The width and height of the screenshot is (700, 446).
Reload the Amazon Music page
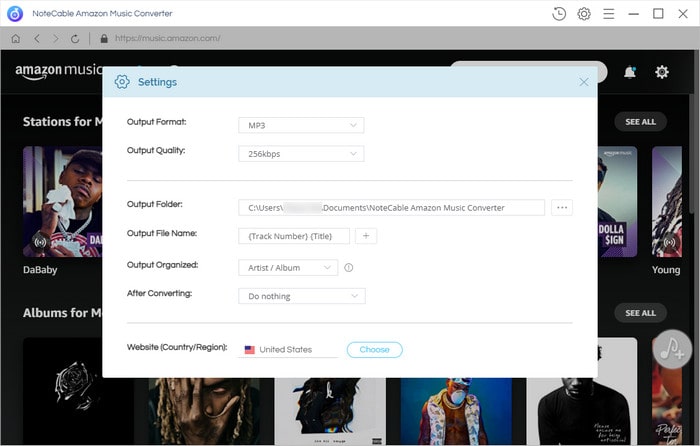75,39
